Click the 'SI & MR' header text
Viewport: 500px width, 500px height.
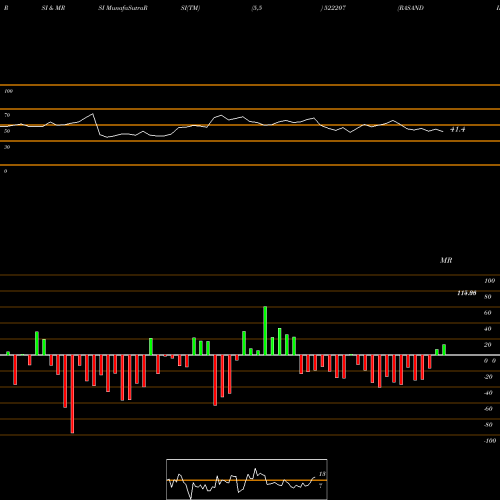tap(53, 8)
